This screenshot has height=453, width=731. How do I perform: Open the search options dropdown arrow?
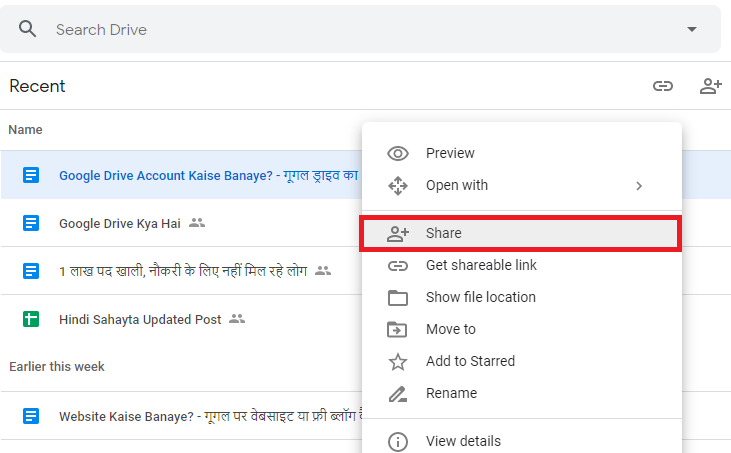click(692, 29)
